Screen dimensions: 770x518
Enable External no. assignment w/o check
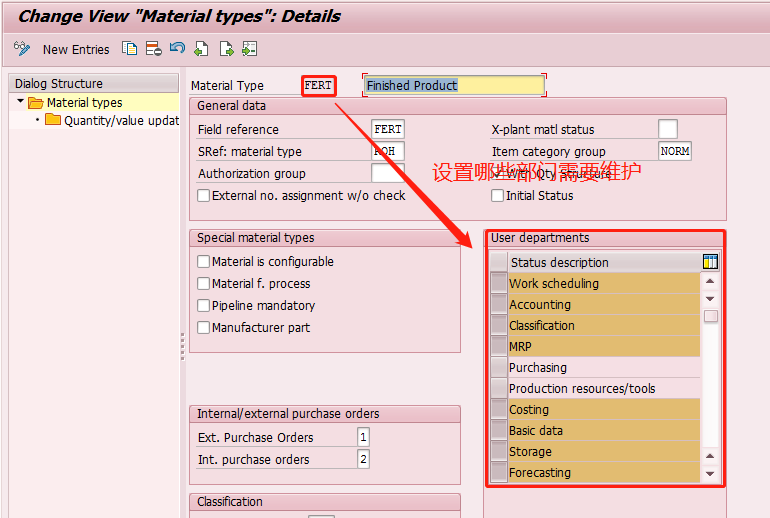(203, 195)
